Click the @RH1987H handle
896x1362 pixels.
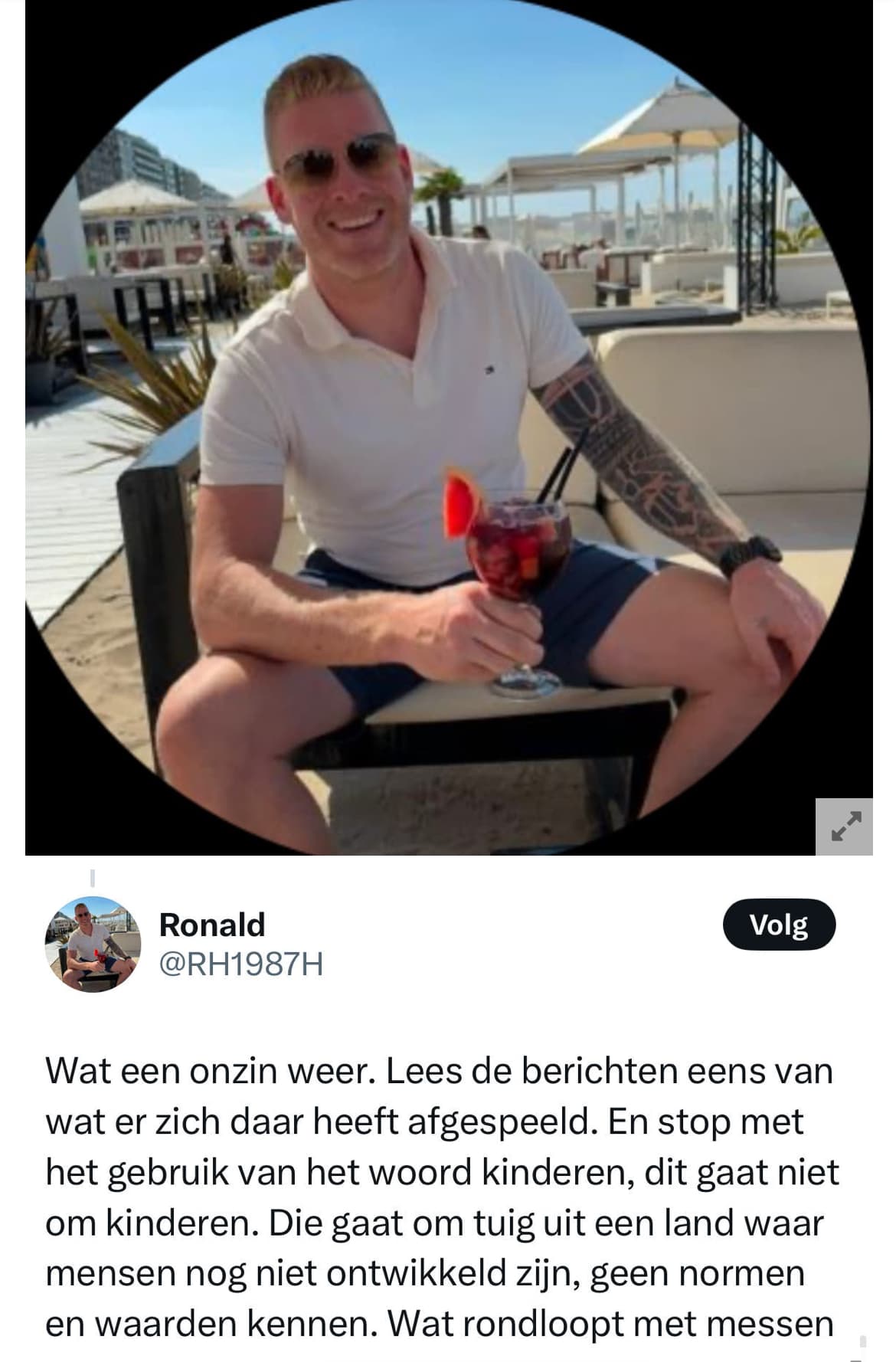(240, 964)
